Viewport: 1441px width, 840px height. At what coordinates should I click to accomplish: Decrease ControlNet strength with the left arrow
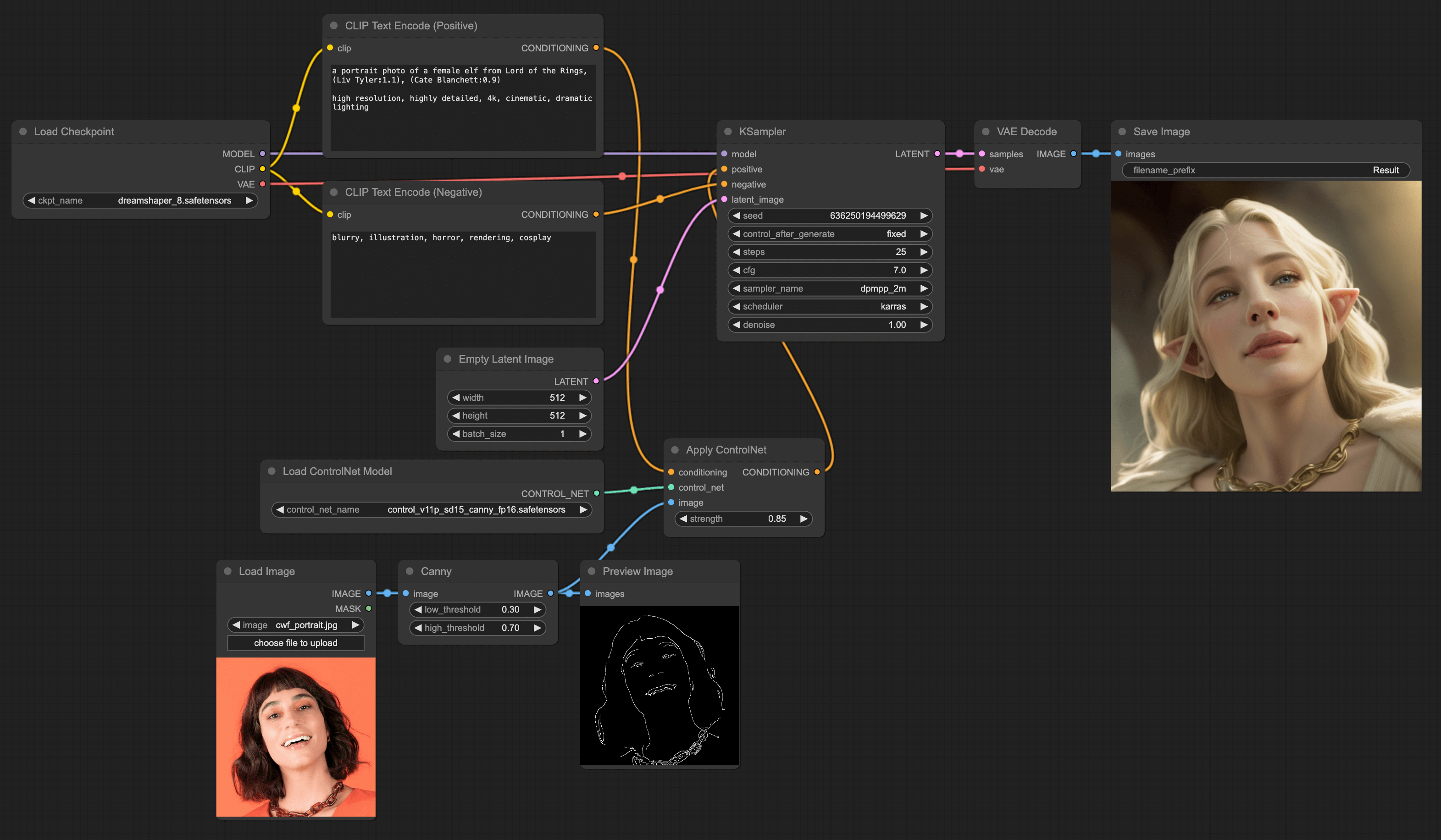[x=683, y=519]
